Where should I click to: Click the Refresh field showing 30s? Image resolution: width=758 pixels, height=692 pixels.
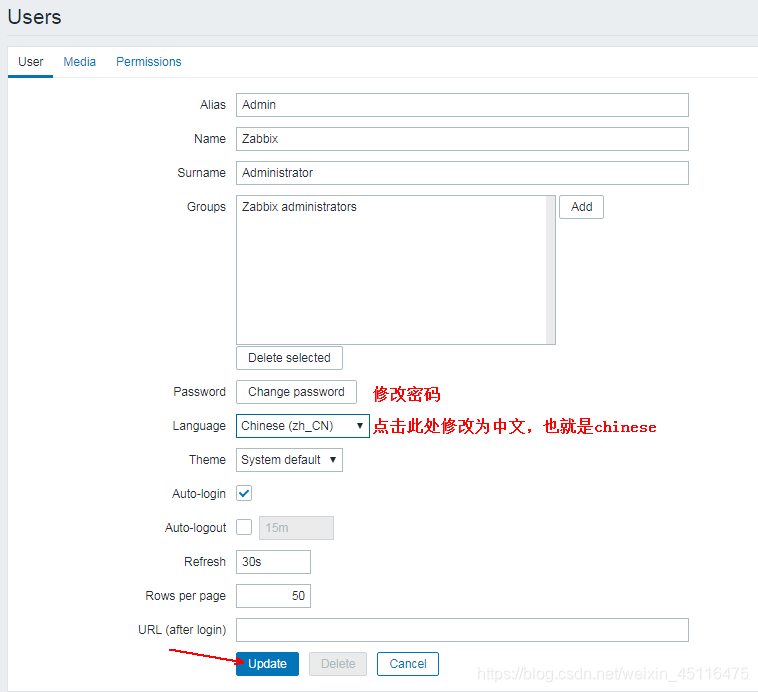pyautogui.click(x=273, y=562)
